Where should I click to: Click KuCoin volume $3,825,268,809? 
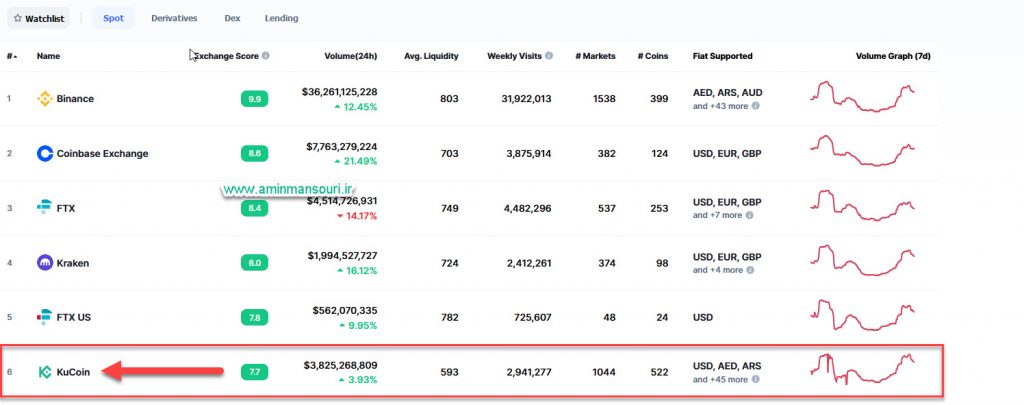[340, 365]
